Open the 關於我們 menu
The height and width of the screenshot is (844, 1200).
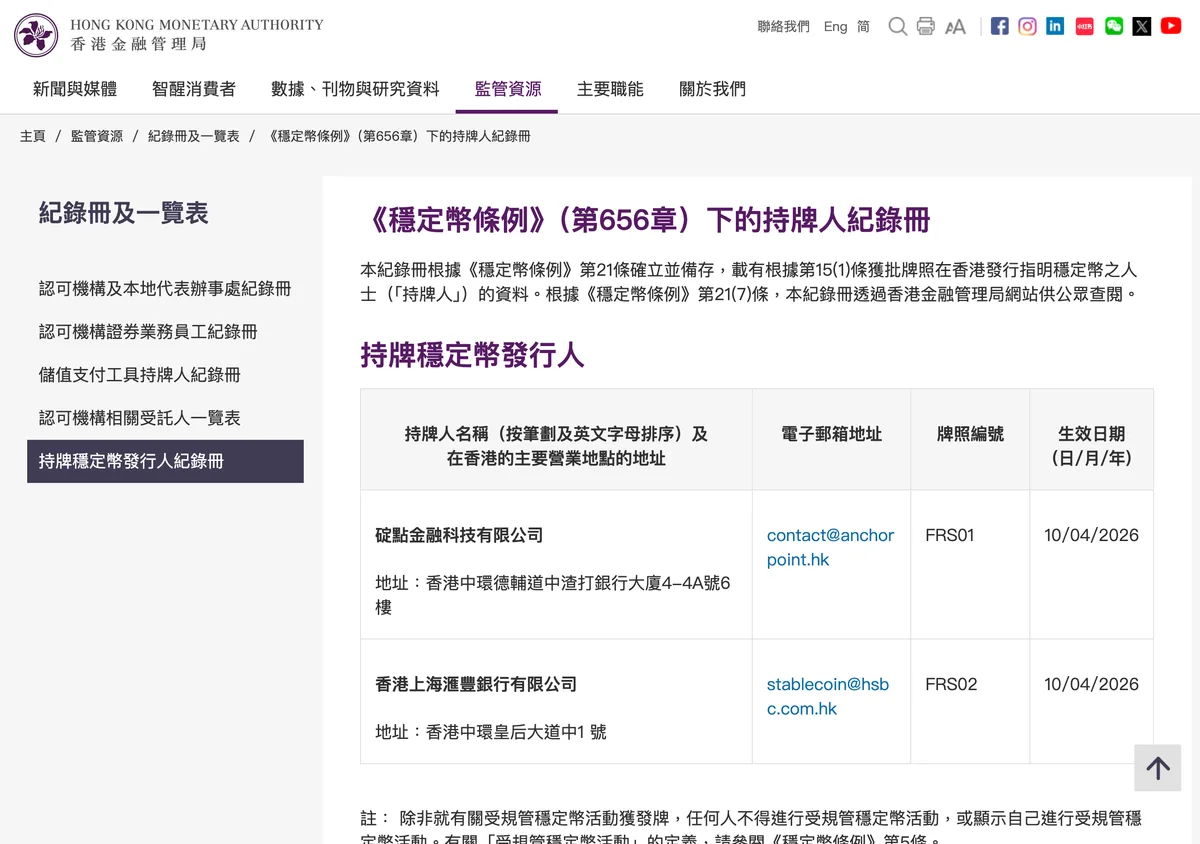tap(712, 89)
